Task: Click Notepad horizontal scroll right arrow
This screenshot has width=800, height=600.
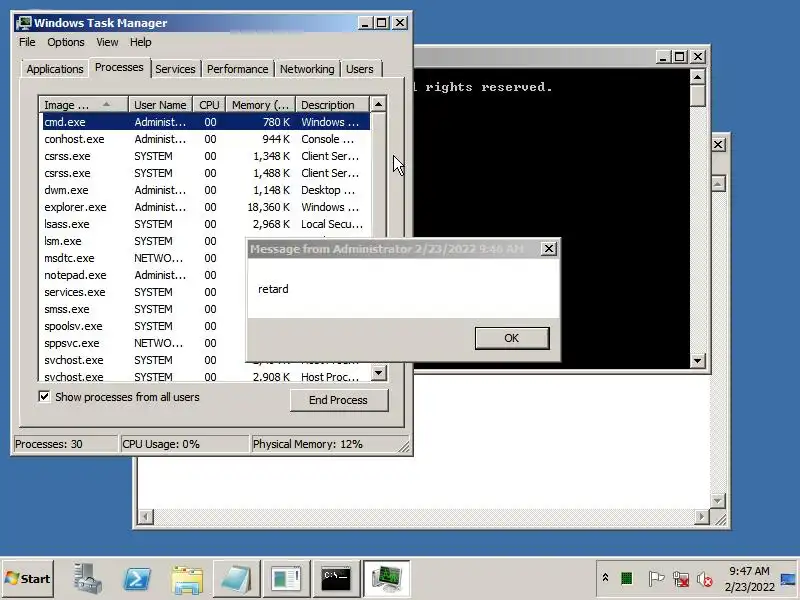Action: coord(702,517)
